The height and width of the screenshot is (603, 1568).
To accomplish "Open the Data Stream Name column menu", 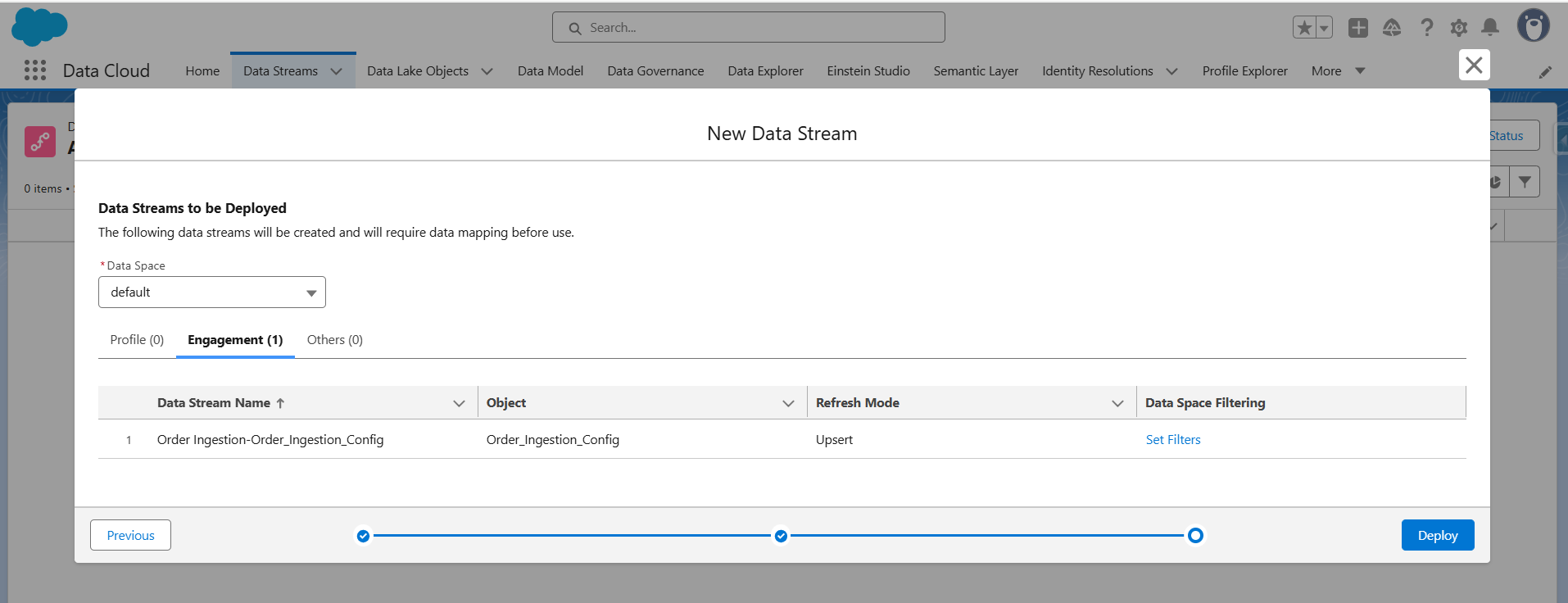I will (459, 403).
